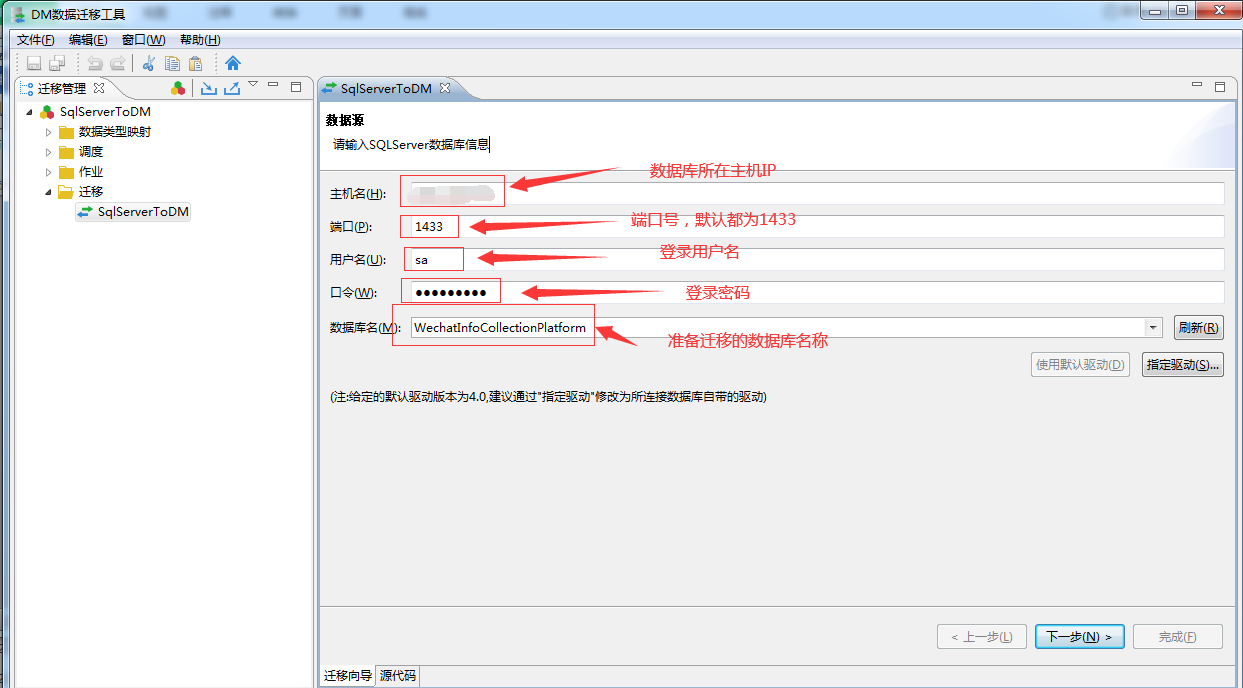Open the 数据库名 dropdown list
The width and height of the screenshot is (1243, 688).
click(x=1152, y=328)
